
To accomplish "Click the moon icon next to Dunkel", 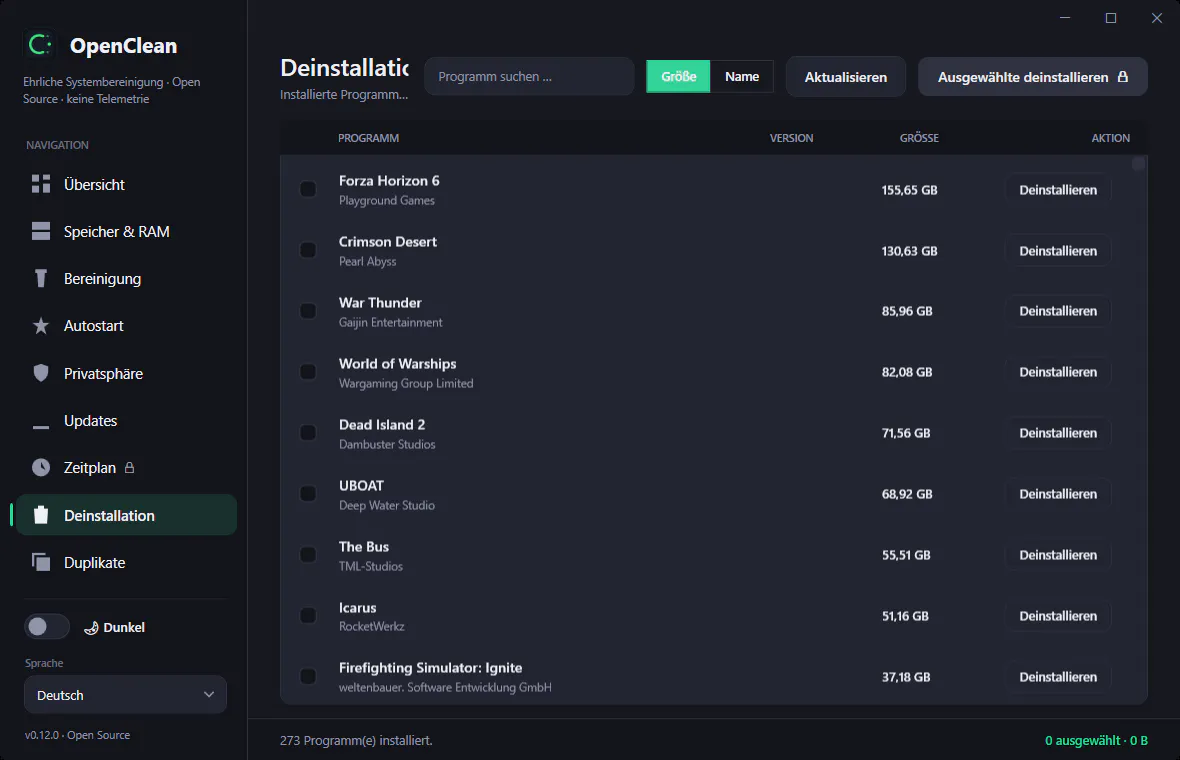I will click(x=91, y=628).
